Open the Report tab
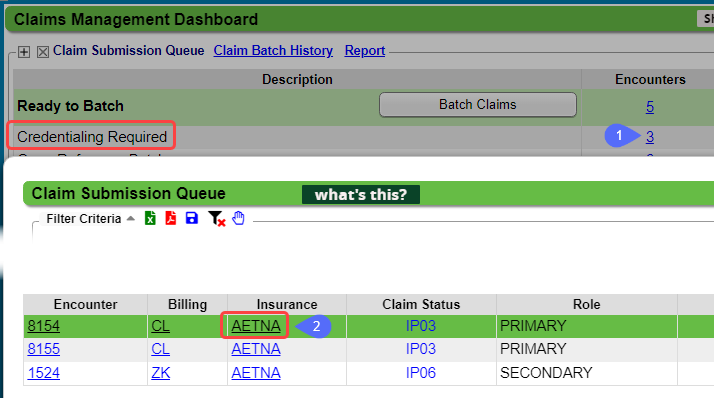Image resolution: width=714 pixels, height=398 pixels. pos(365,51)
